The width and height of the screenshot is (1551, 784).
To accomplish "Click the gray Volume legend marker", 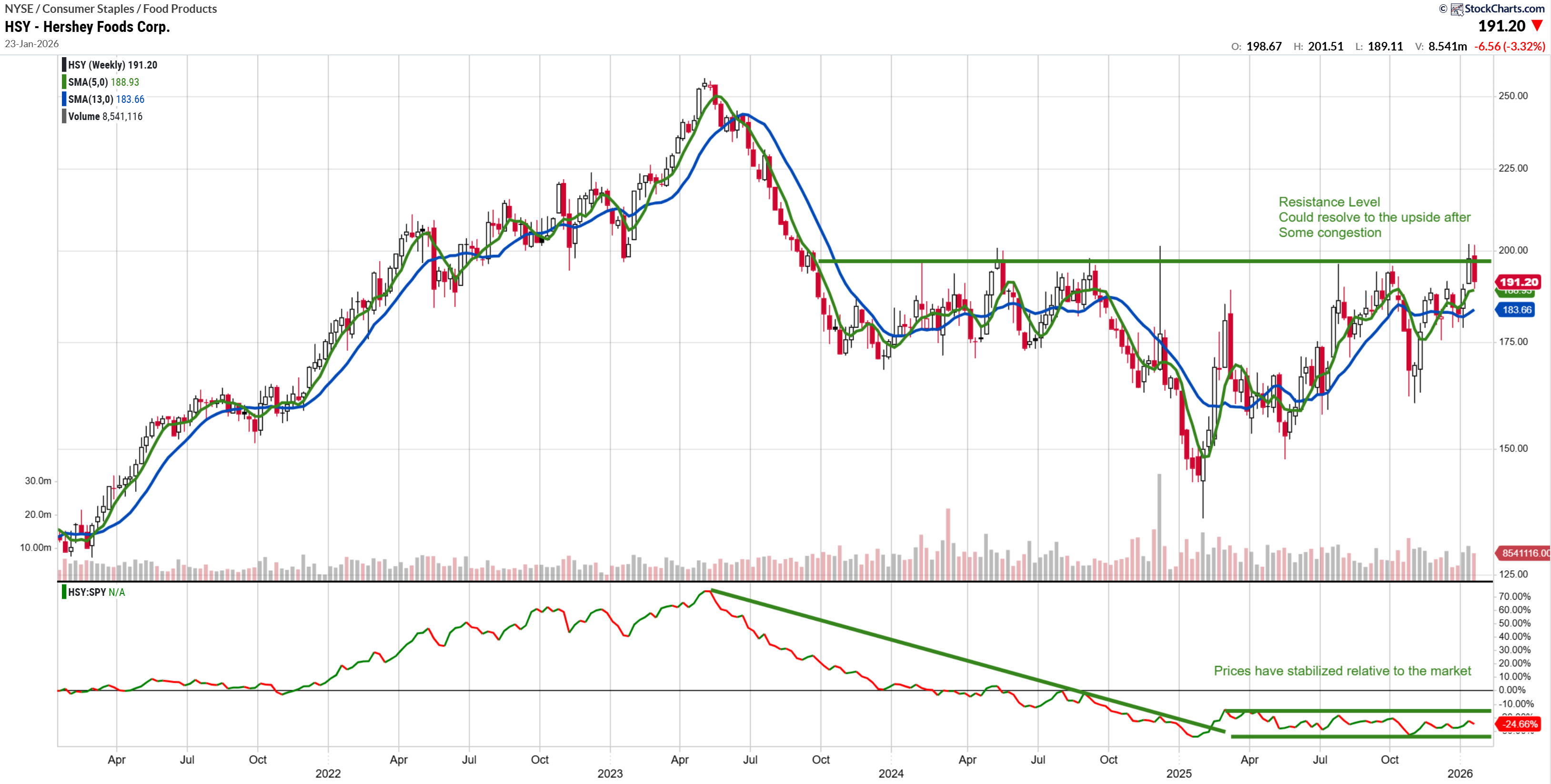I will click(64, 117).
